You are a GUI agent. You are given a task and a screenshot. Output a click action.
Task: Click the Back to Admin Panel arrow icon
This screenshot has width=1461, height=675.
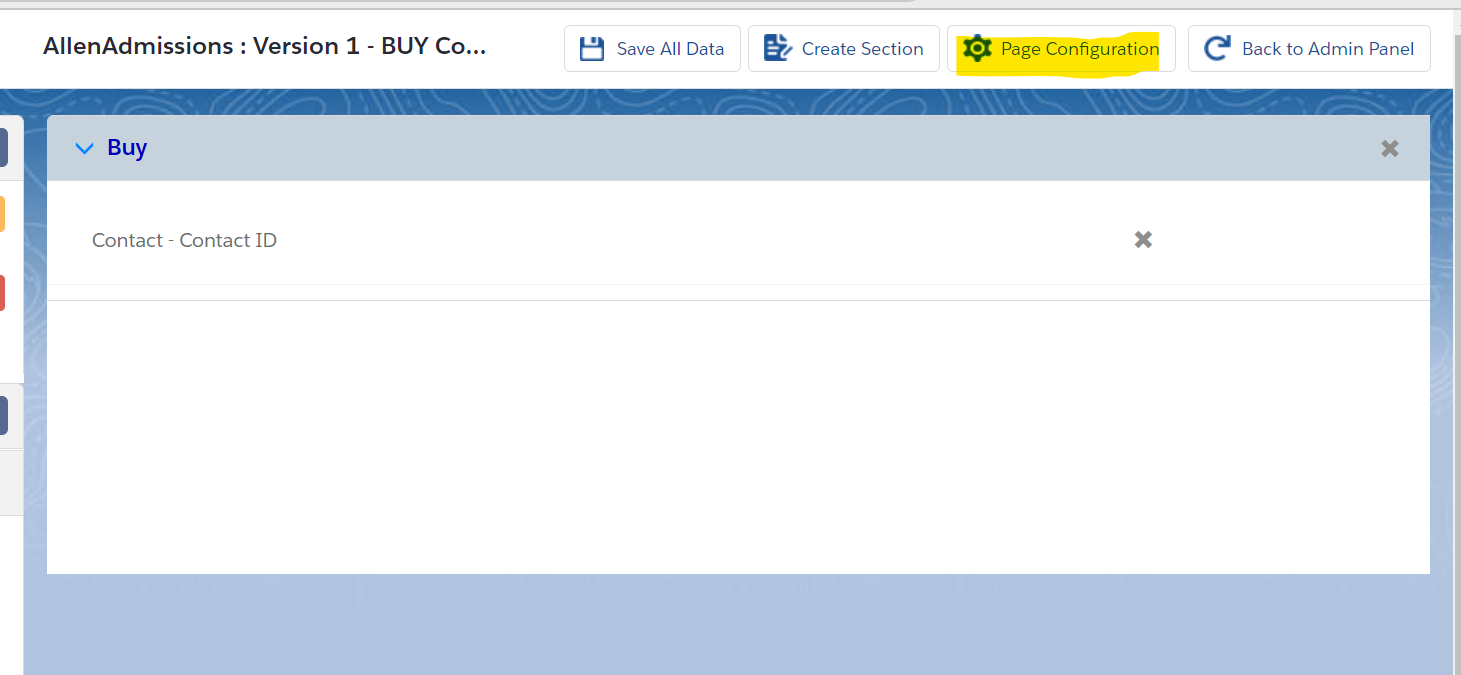[1217, 49]
